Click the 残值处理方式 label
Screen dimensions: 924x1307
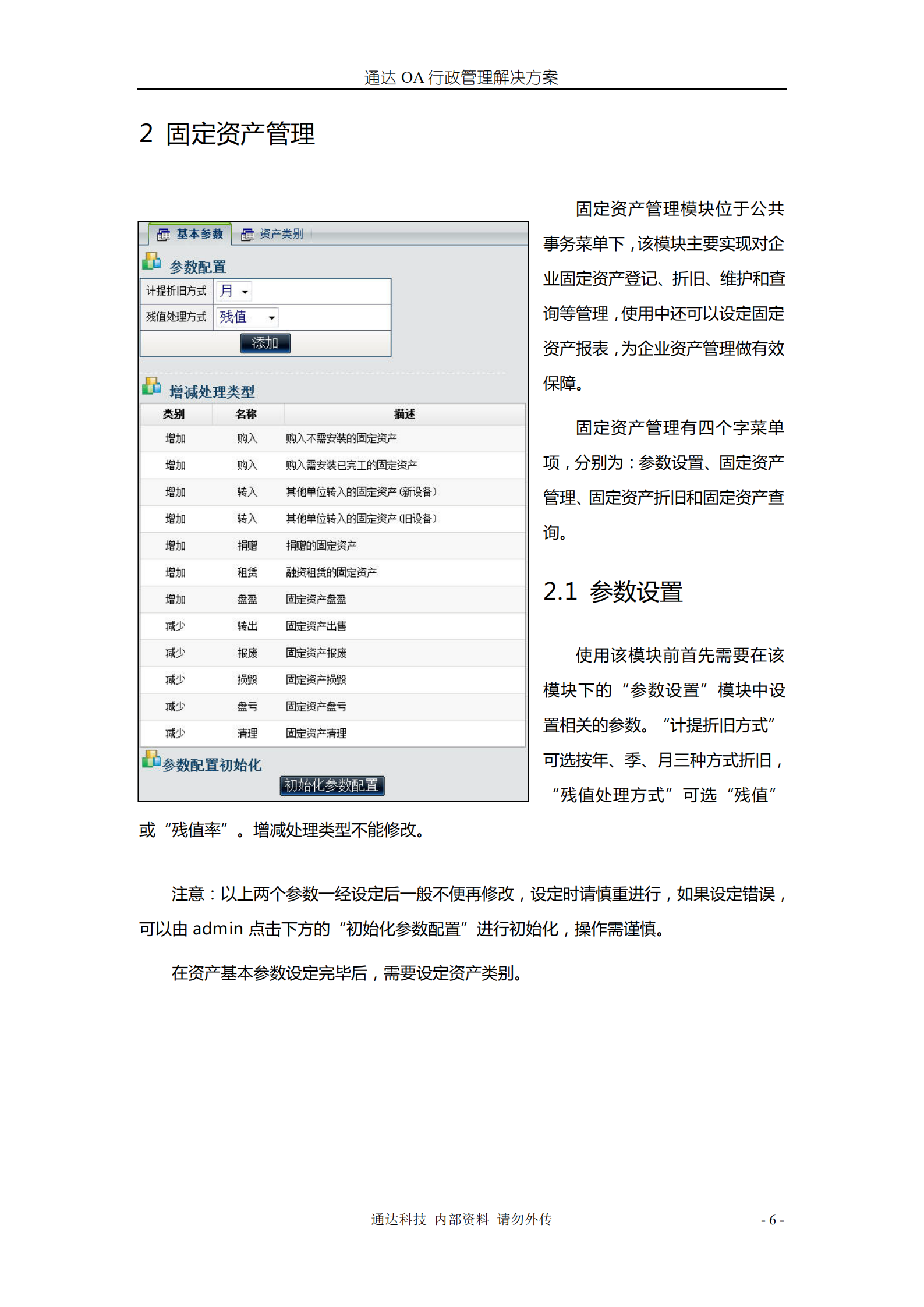(x=176, y=317)
